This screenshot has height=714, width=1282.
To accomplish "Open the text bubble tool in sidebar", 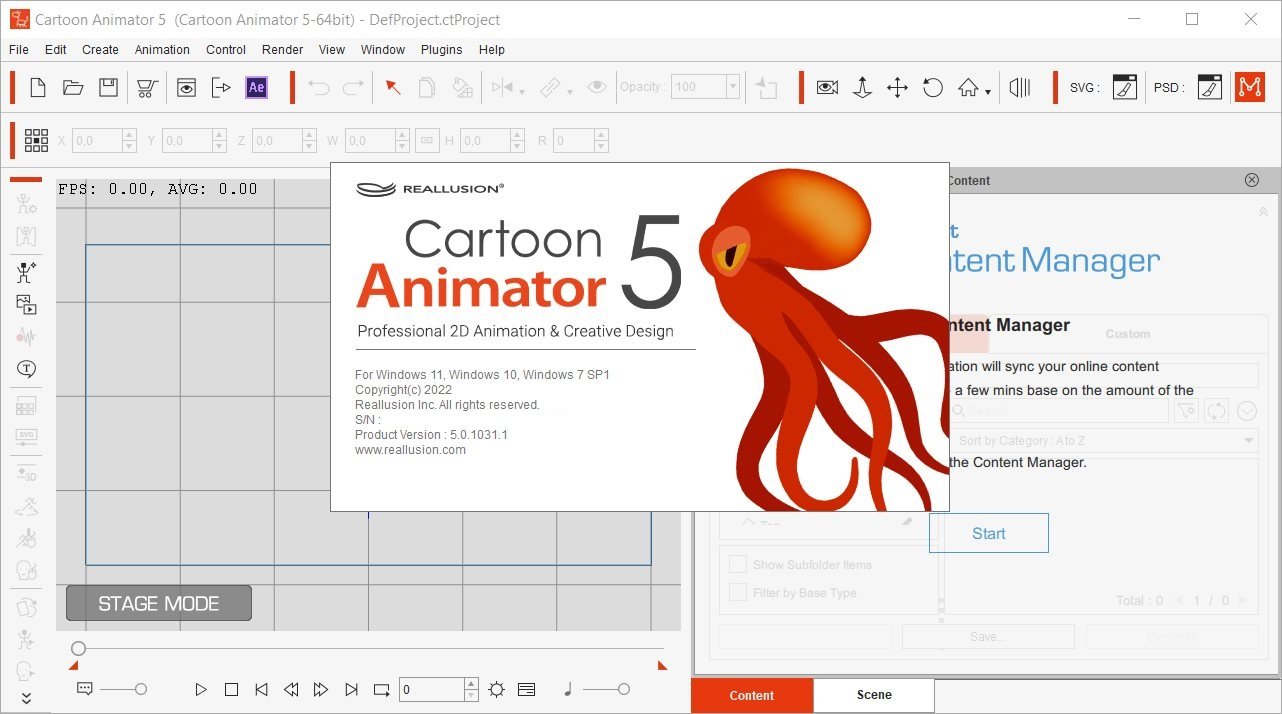I will click(x=26, y=369).
